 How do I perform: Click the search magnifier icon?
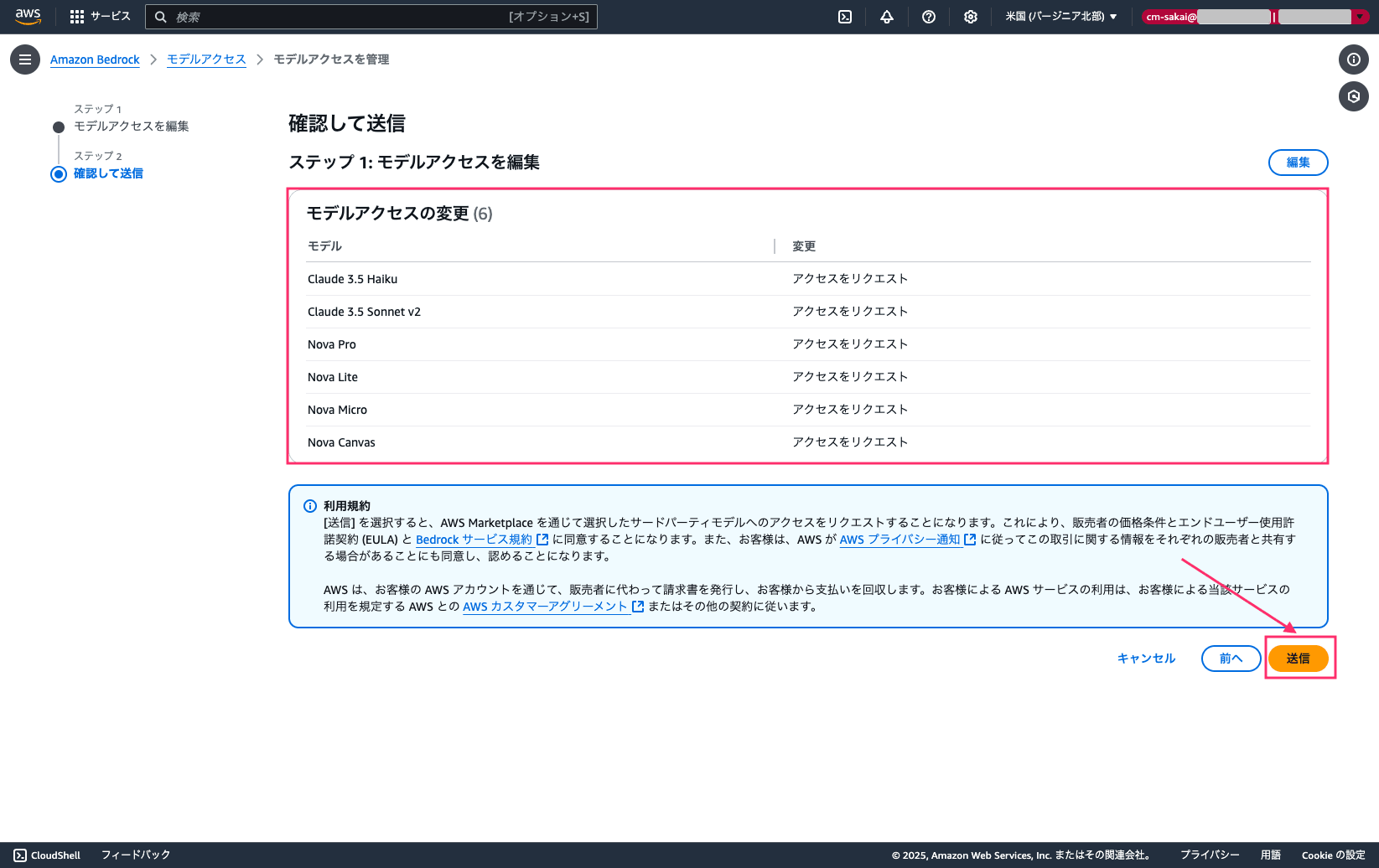161,17
